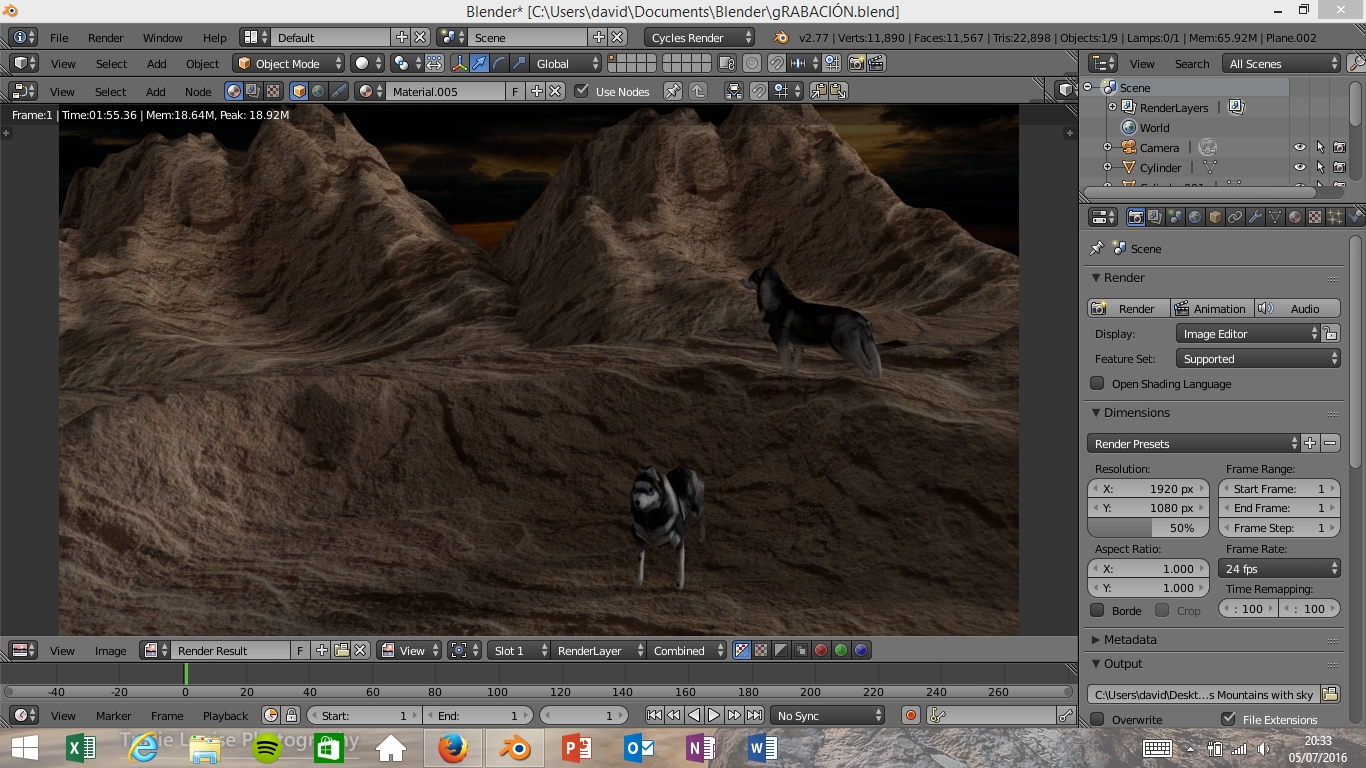Launch Firefox from the taskbar
This screenshot has width=1366, height=768.
click(x=453, y=747)
